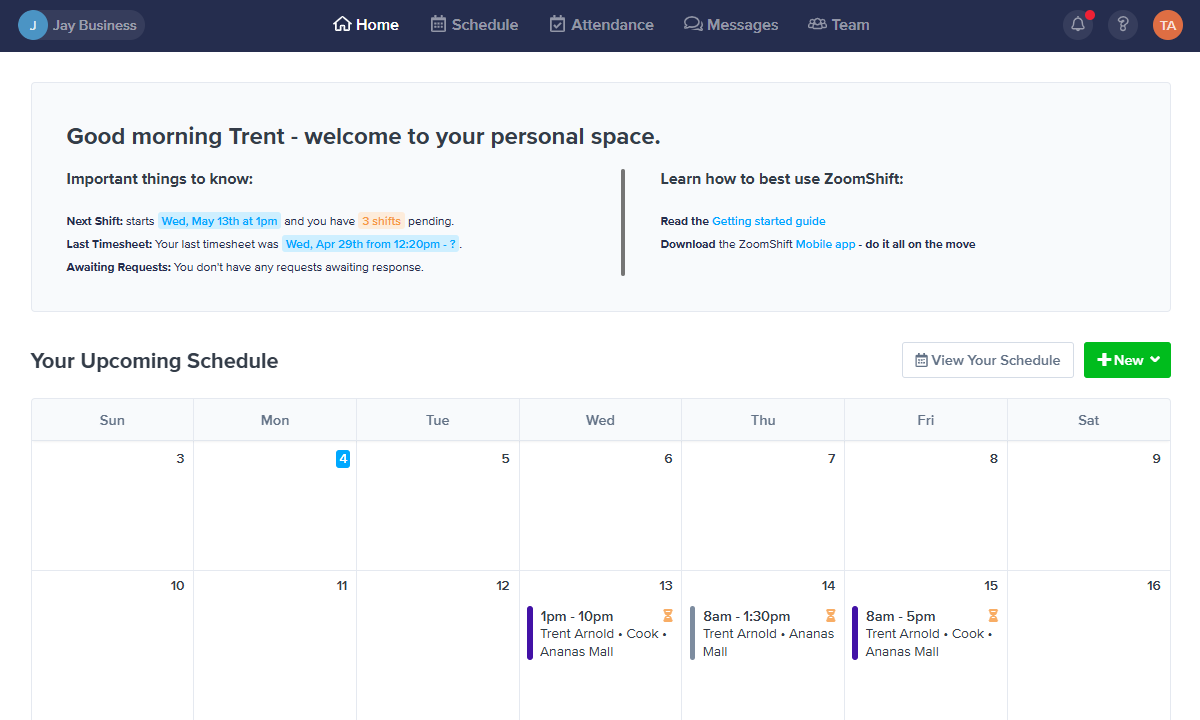Viewport: 1200px width, 720px height.
Task: Open the Schedule tab
Action: [x=474, y=24]
